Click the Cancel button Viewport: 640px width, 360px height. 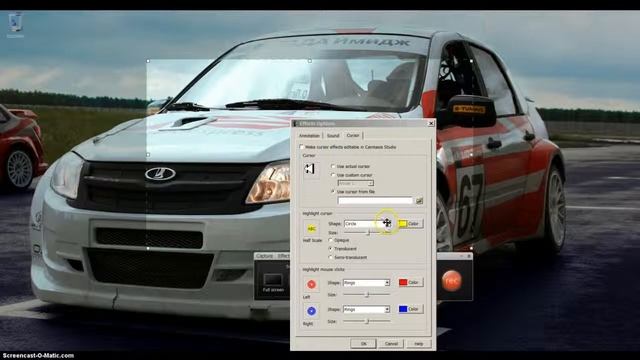point(391,344)
